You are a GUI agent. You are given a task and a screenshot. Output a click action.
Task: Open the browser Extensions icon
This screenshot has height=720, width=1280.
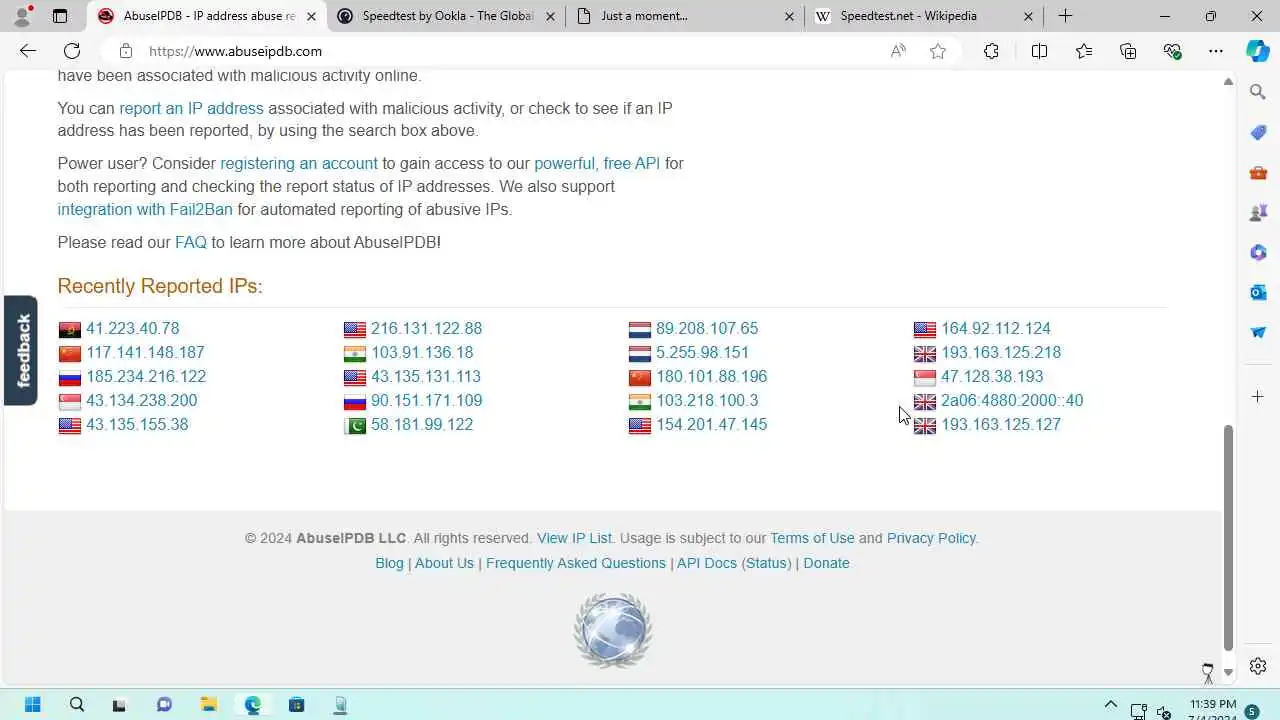[x=991, y=51]
